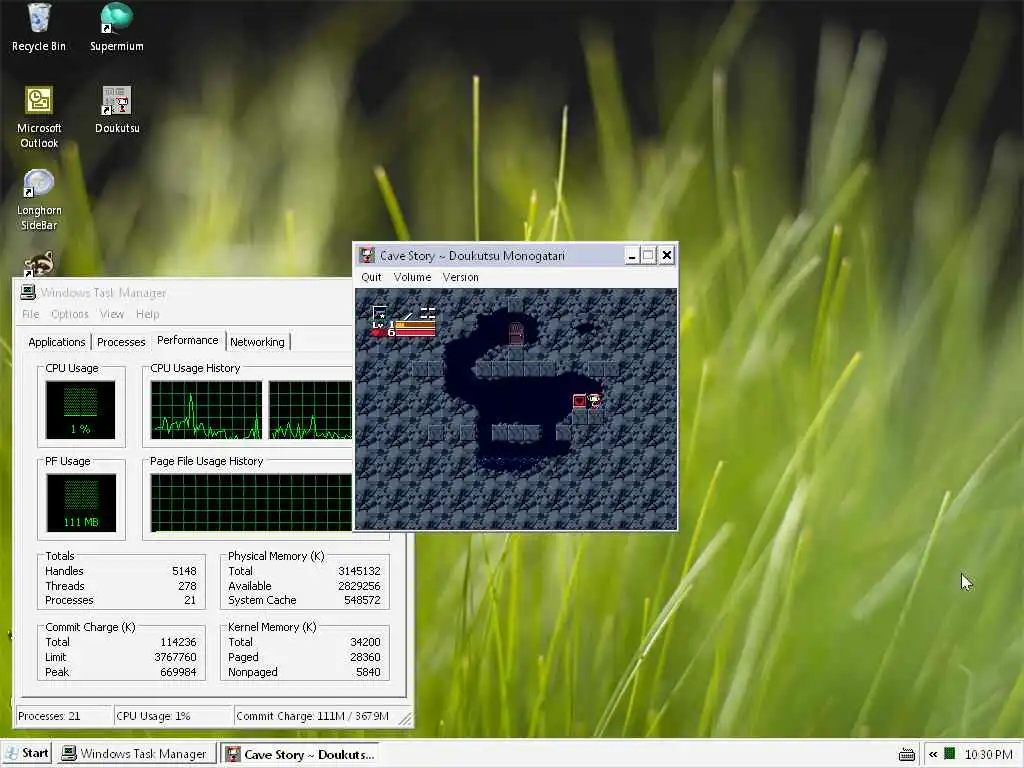Click the Task Manager title bar icon

point(28,292)
